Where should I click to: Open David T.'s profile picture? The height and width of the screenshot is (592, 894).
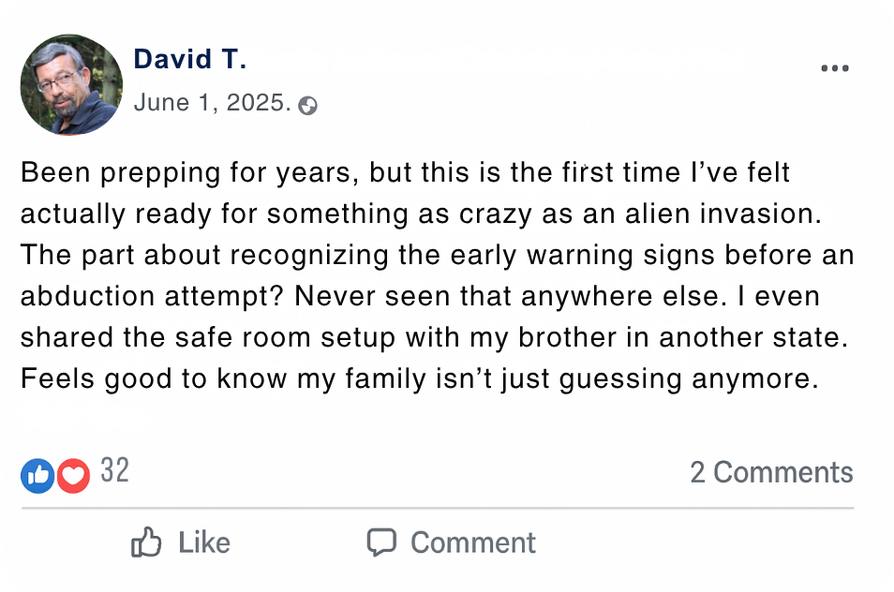(x=71, y=85)
